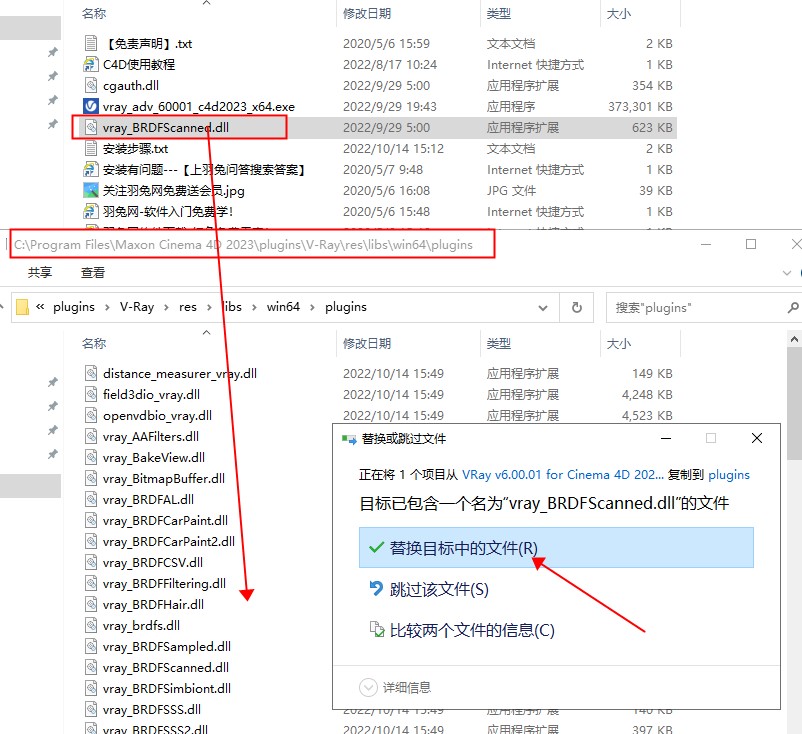Open C4D使用教程 internet shortcut
Screen dimensions: 802x734
click(x=139, y=64)
